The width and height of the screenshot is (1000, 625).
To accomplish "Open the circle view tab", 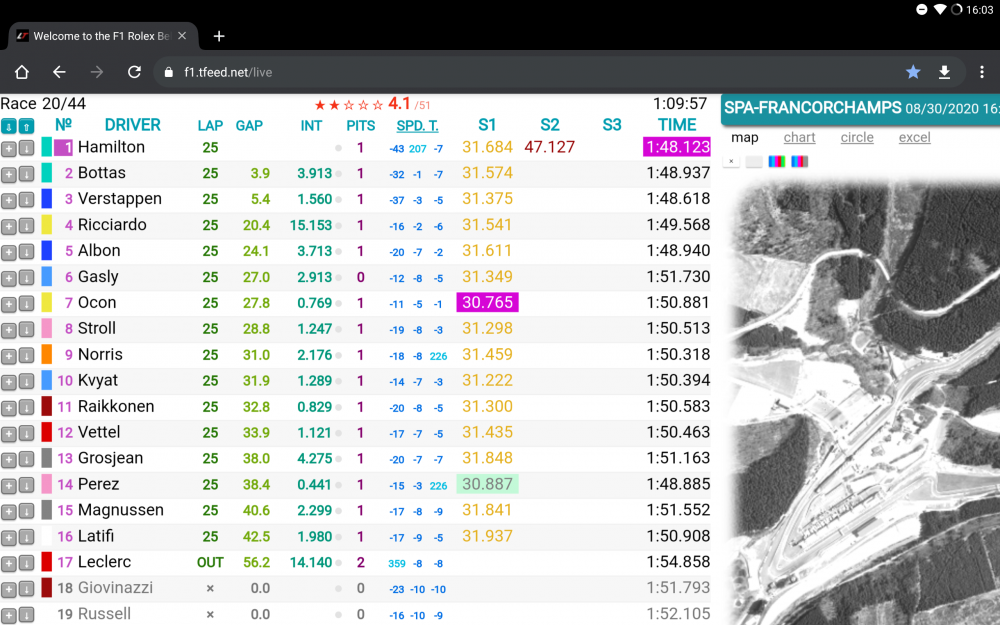I will tap(857, 138).
